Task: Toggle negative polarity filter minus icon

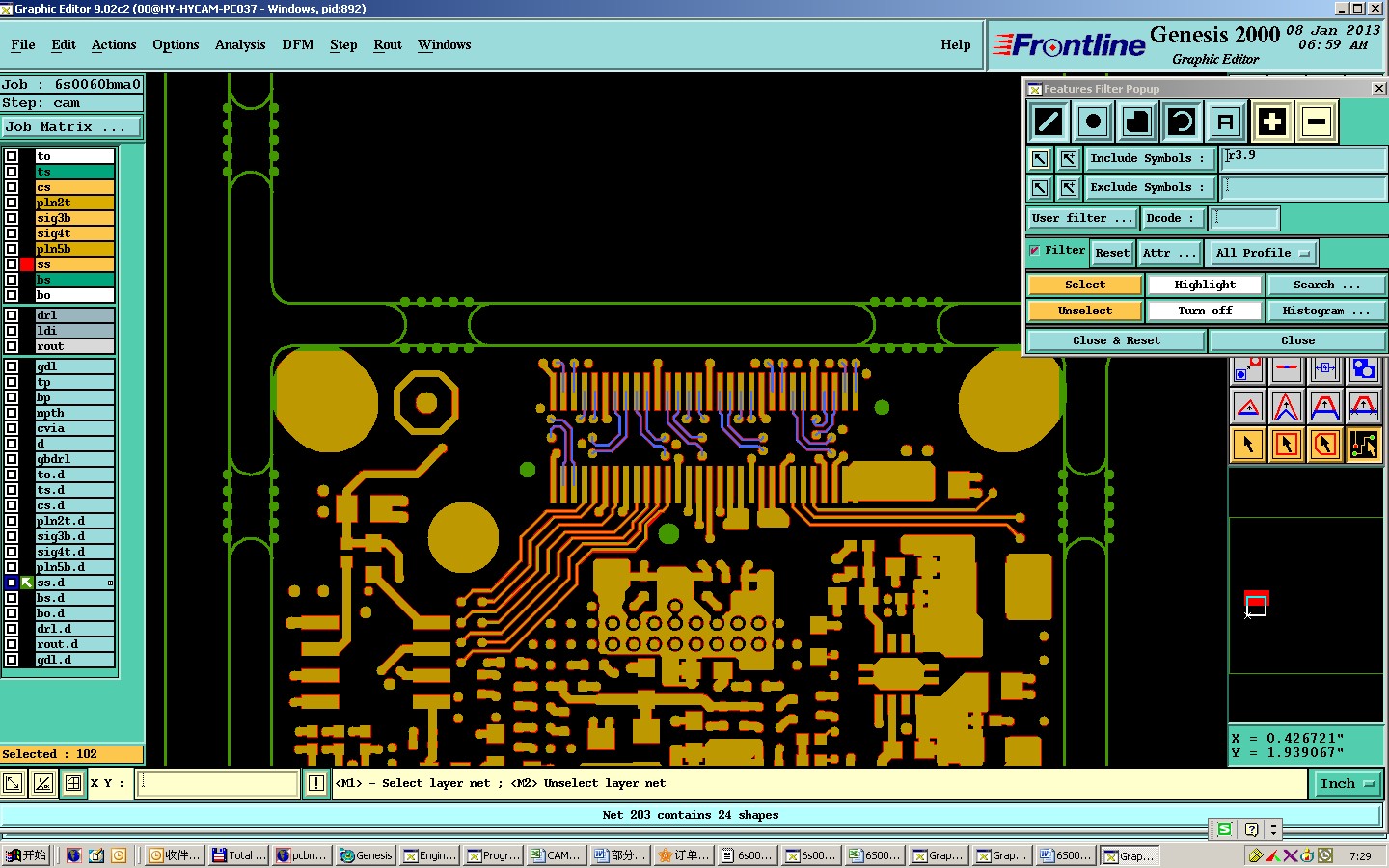Action: [1317, 122]
